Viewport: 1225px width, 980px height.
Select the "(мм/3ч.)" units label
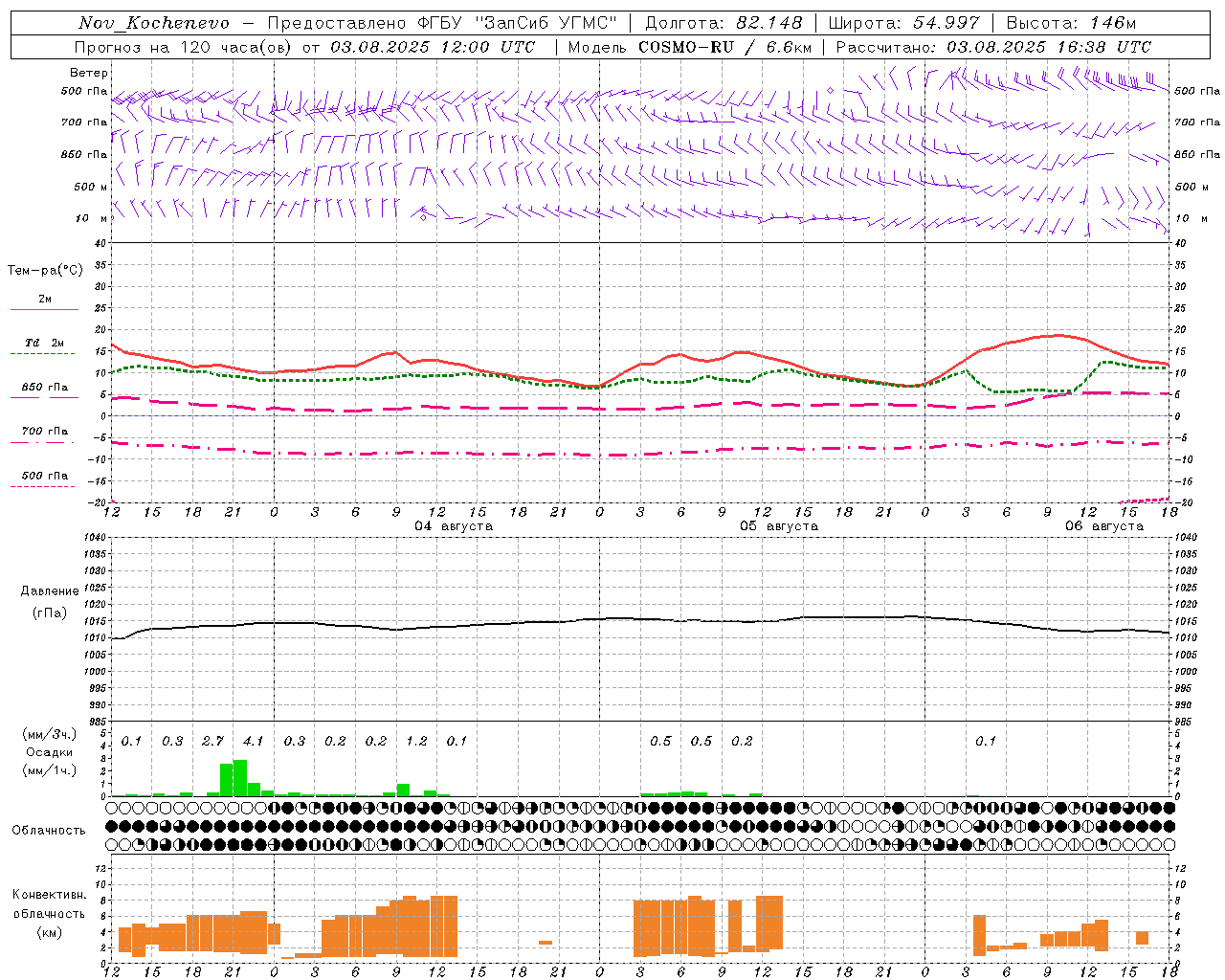click(49, 734)
